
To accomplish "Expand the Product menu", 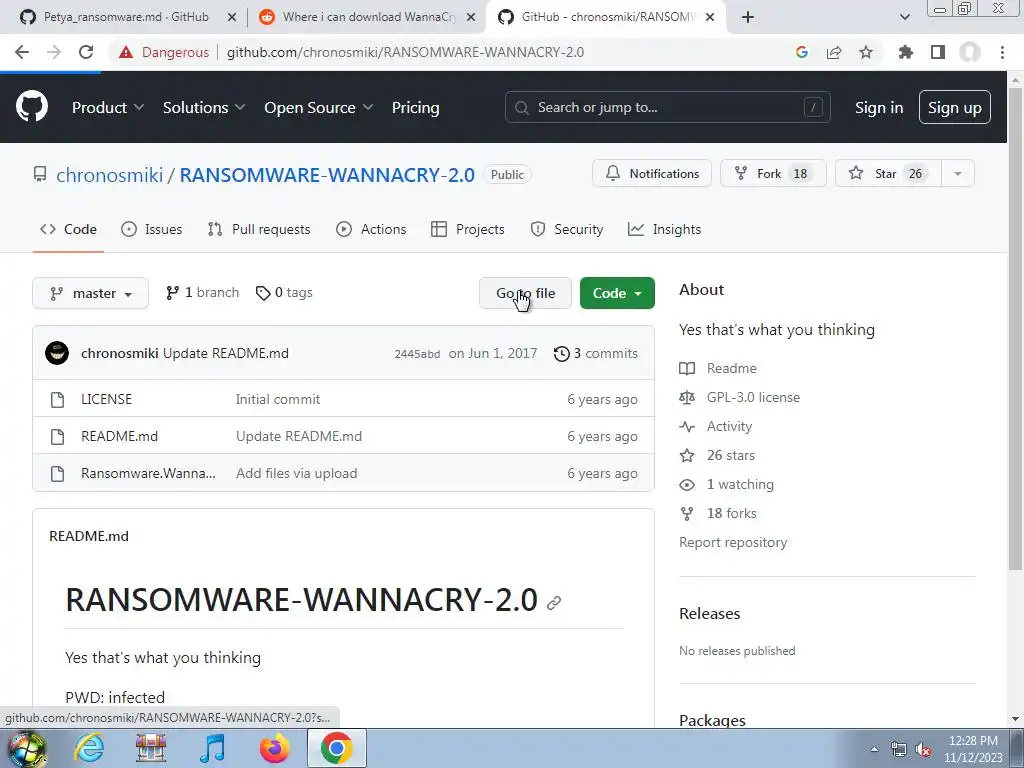I will coord(108,108).
